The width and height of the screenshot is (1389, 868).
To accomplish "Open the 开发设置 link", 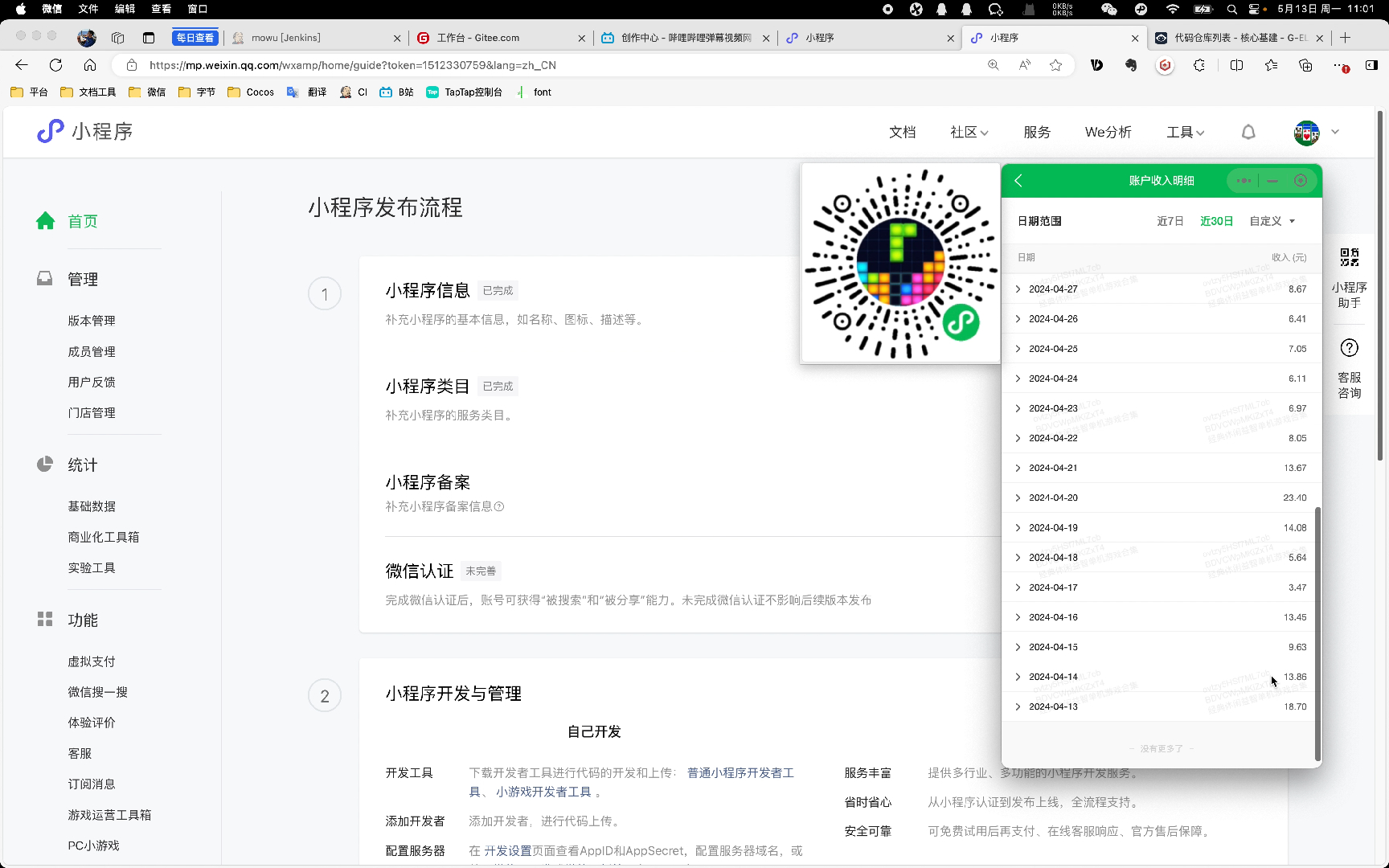I will (x=507, y=850).
